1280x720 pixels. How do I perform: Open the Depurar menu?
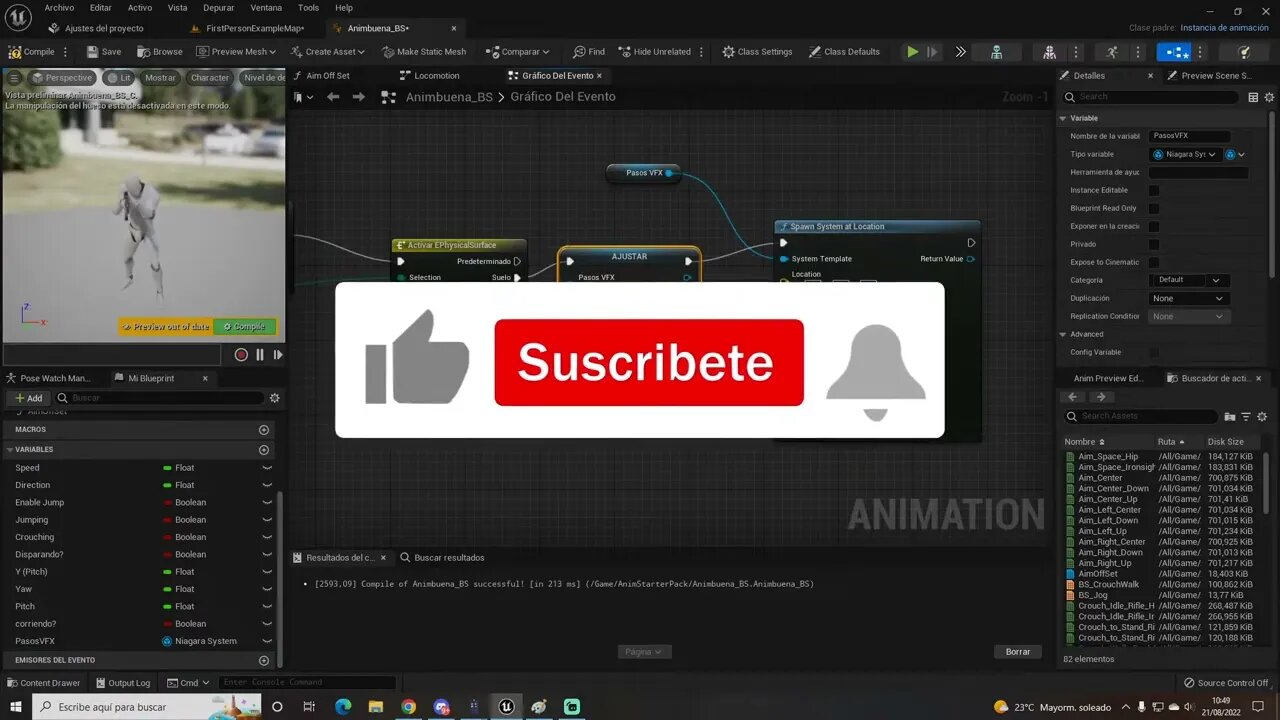218,7
